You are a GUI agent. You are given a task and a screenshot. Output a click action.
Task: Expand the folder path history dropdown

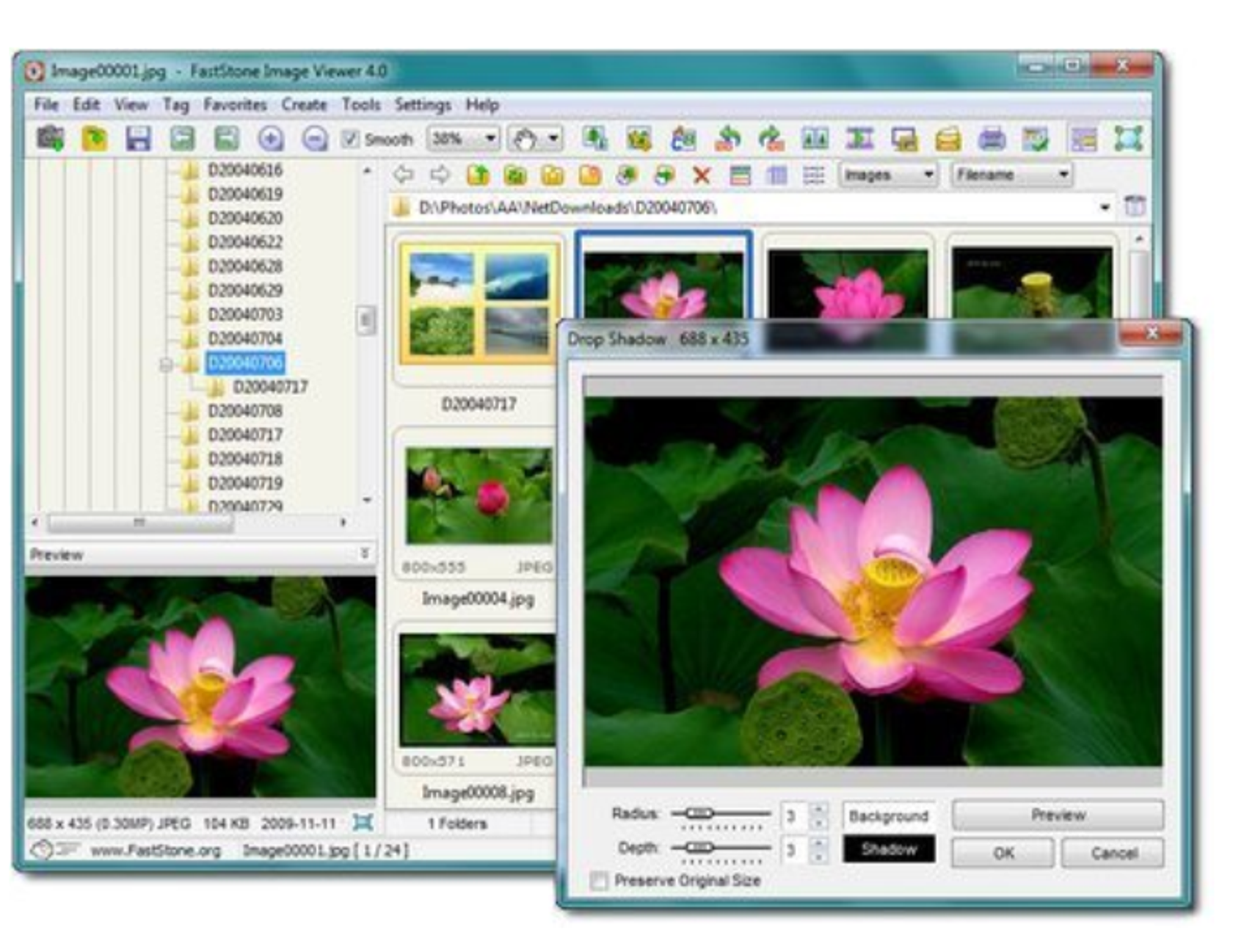[x=1105, y=208]
